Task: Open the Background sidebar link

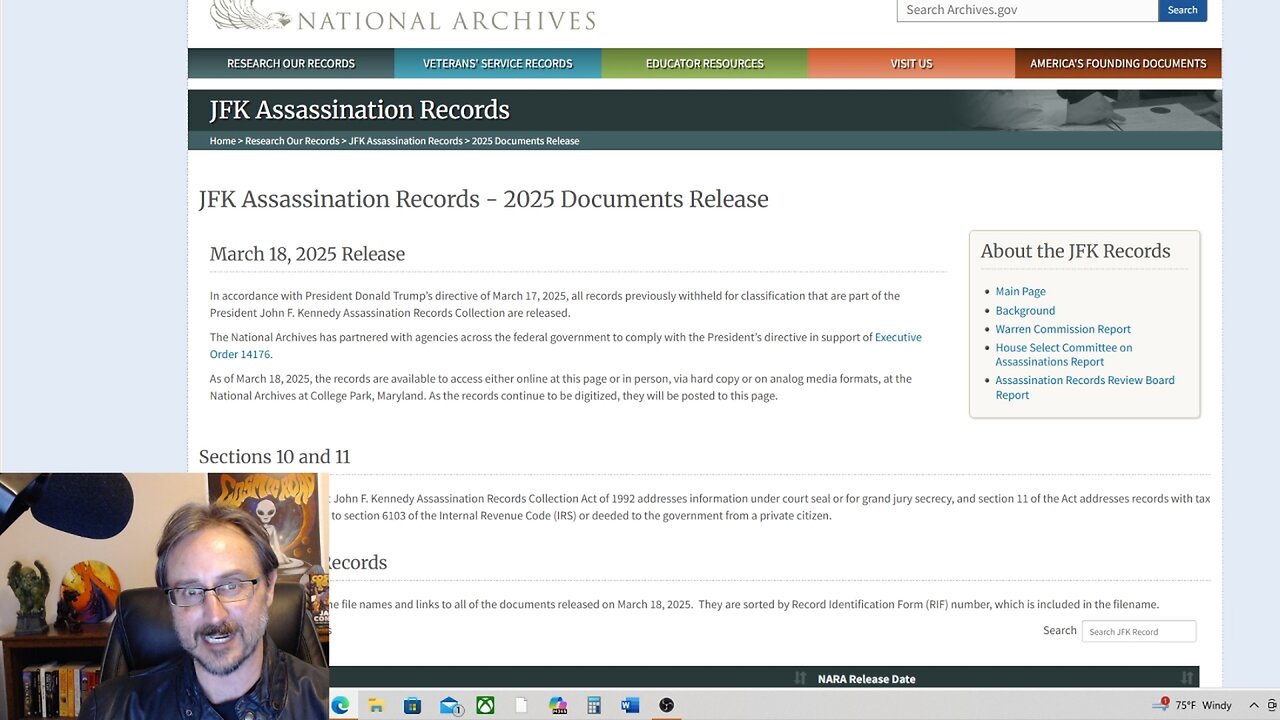Action: pyautogui.click(x=1025, y=310)
